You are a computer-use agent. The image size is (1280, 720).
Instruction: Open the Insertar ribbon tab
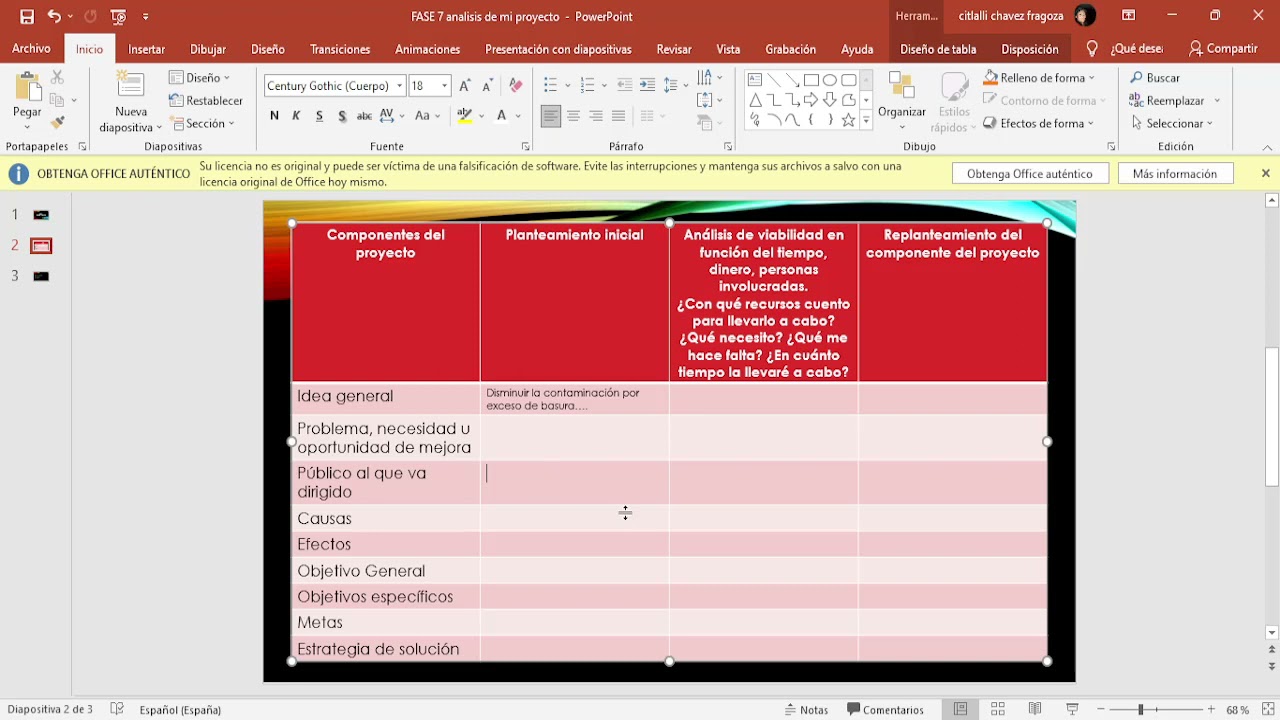coord(146,49)
